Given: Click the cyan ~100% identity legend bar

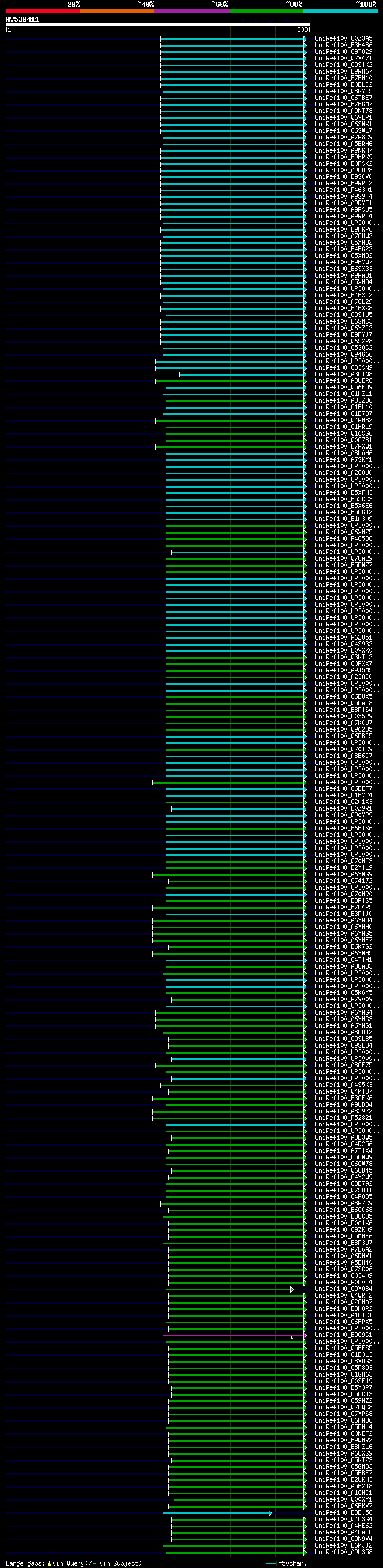Looking at the screenshot, I should click(x=340, y=11).
